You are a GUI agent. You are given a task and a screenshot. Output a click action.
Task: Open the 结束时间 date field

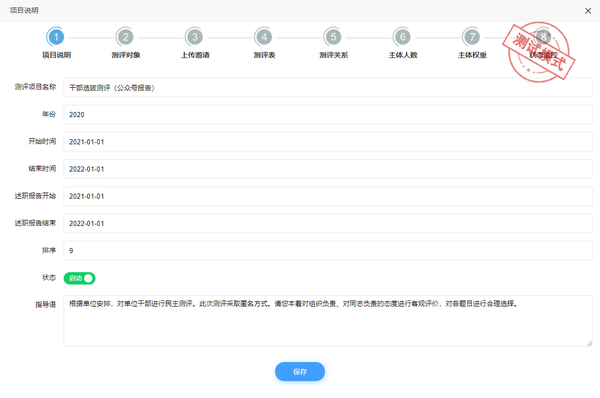click(x=328, y=169)
